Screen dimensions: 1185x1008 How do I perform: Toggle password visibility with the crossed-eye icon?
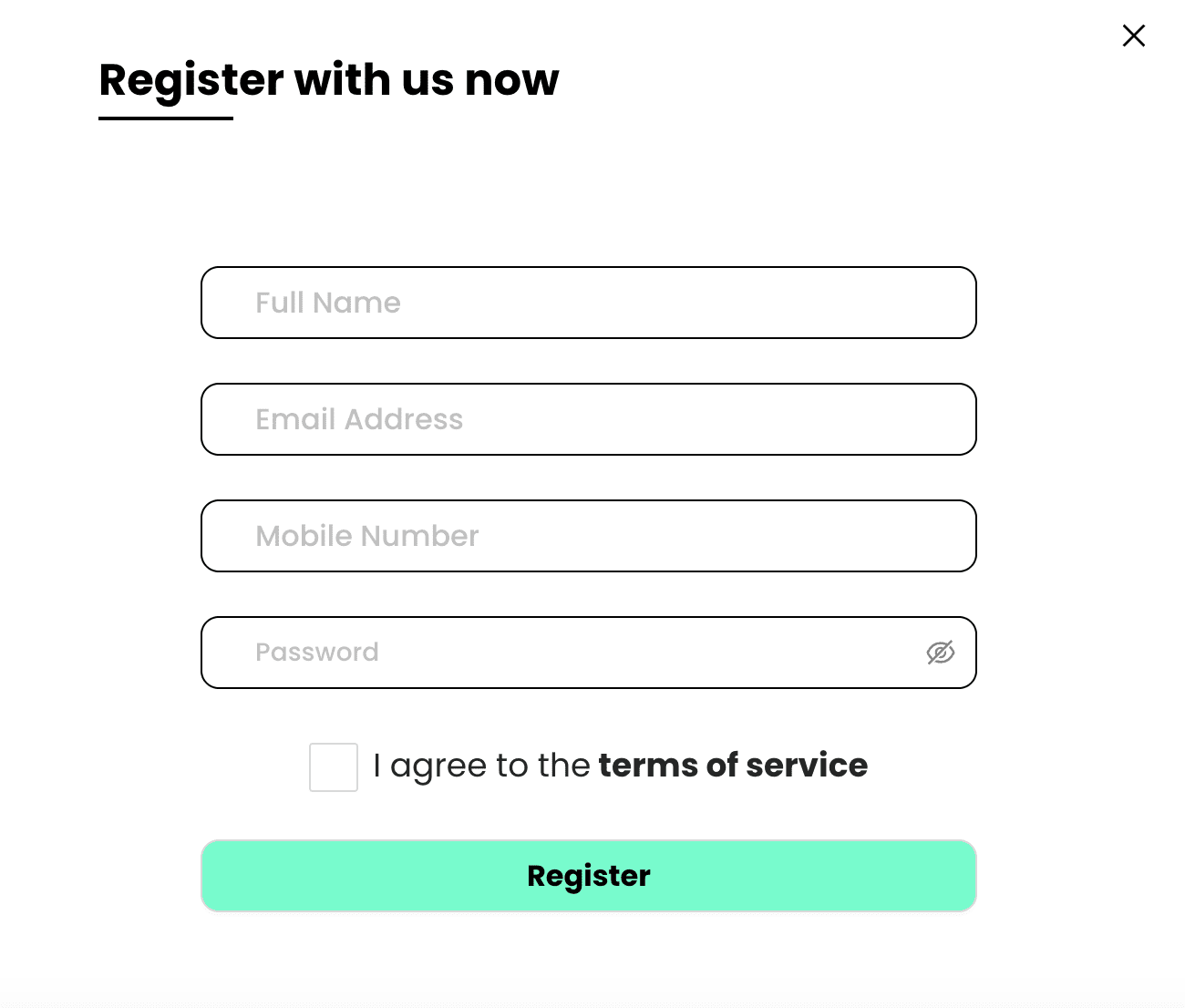(940, 653)
